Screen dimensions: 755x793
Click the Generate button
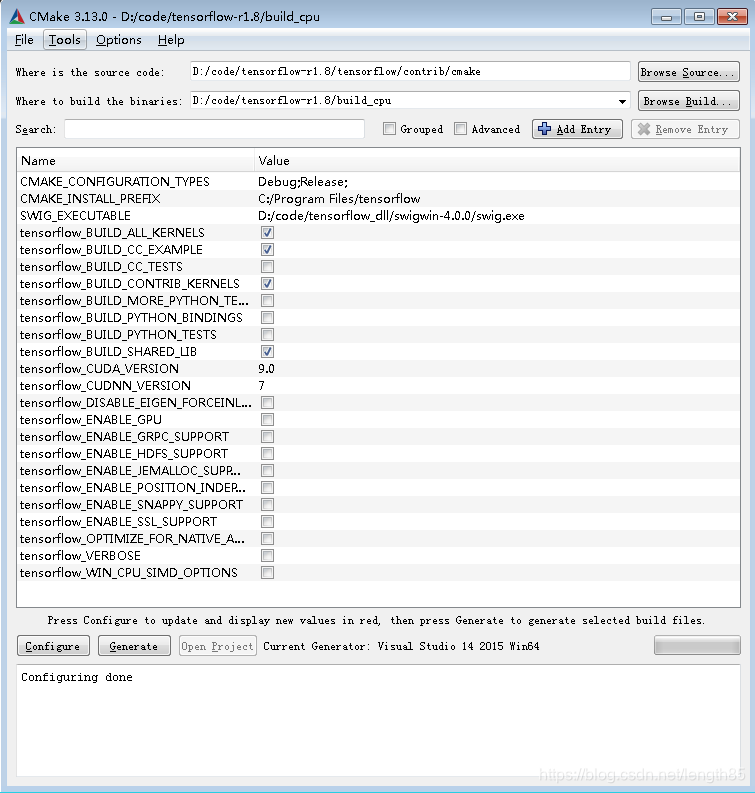(134, 646)
